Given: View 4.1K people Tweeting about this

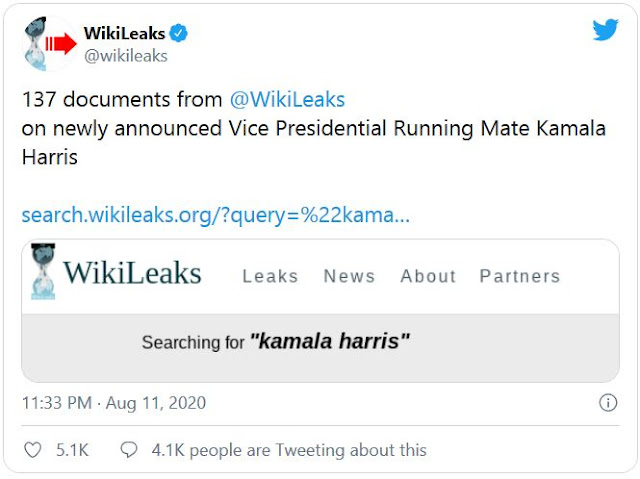Looking at the screenshot, I should [289, 451].
